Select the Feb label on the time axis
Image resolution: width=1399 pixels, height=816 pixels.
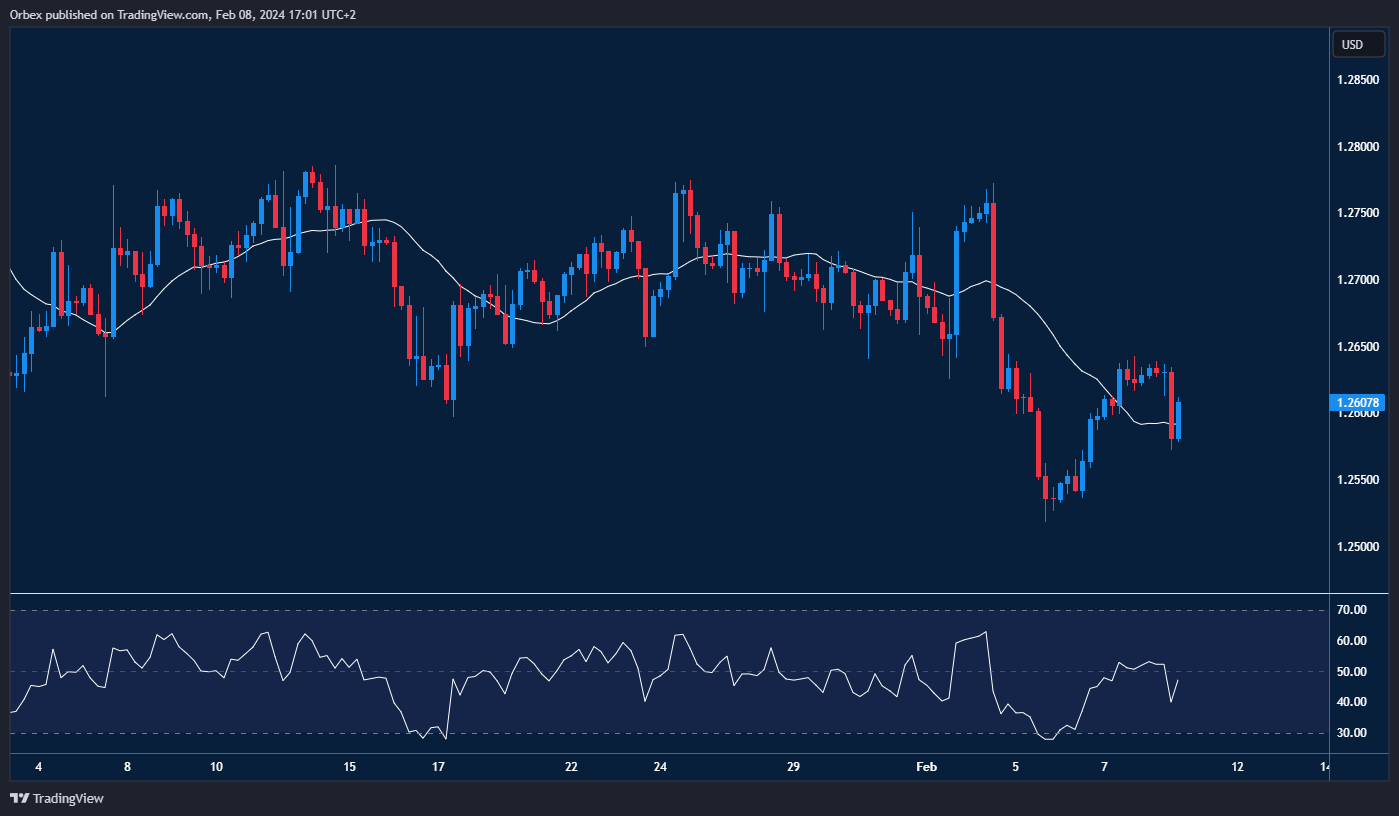(x=925, y=767)
